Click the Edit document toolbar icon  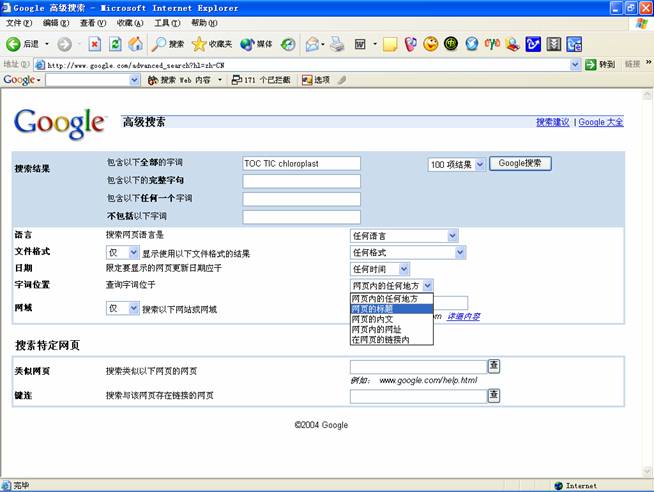pyautogui.click(x=360, y=44)
